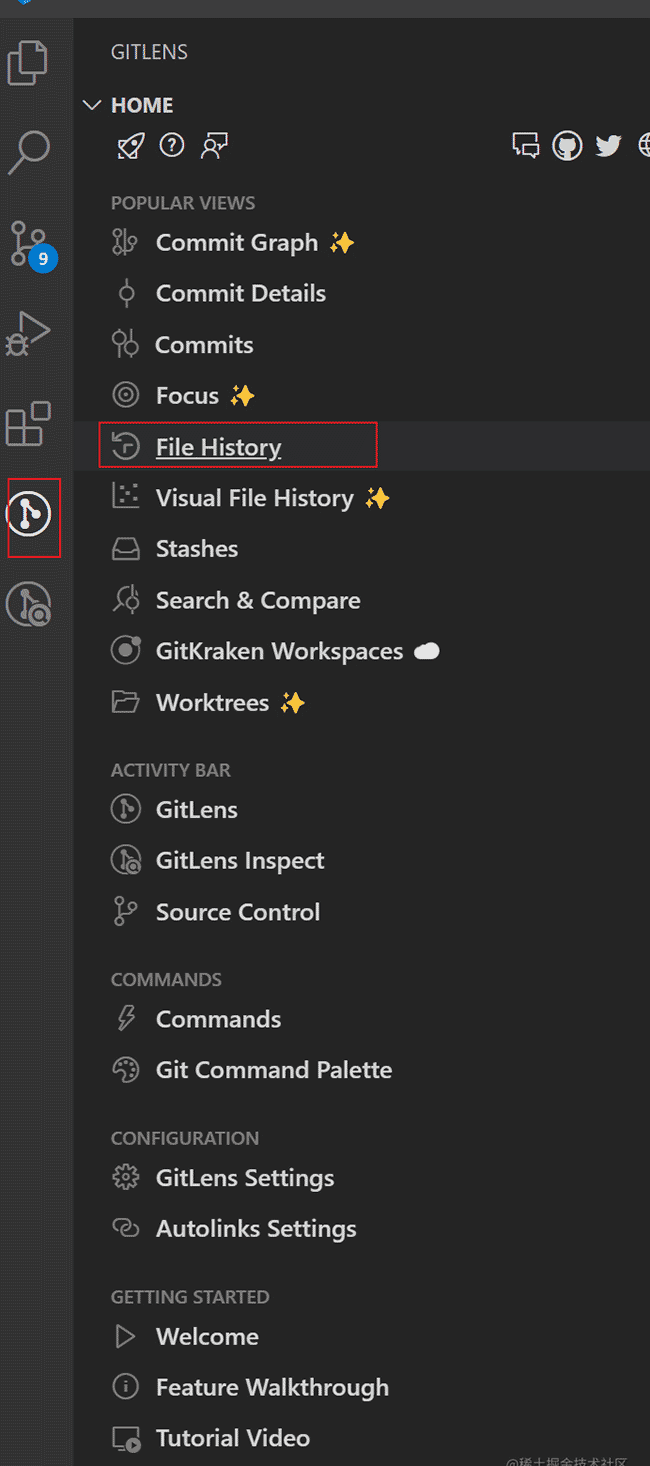The width and height of the screenshot is (650, 1466).
Task: Click the Commit Details icon
Action: coord(125,294)
